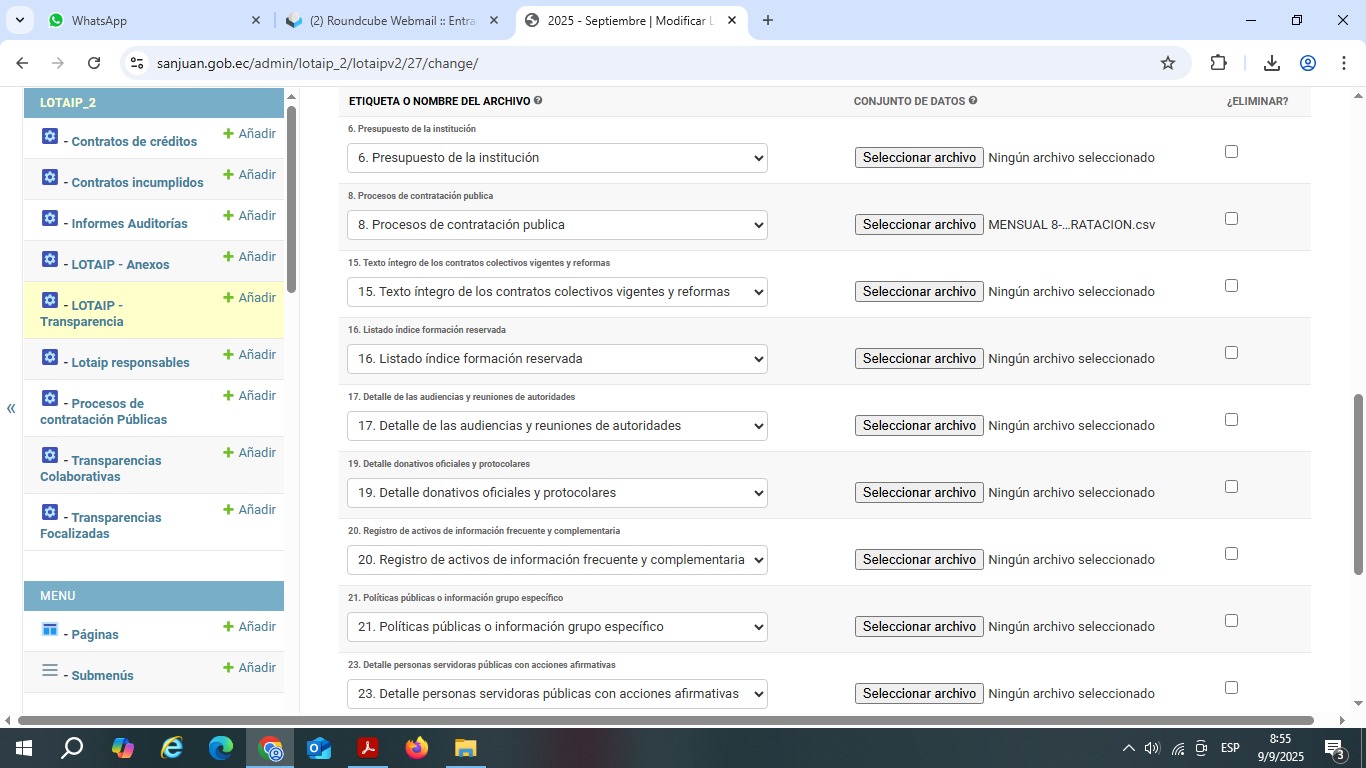Open the browser extensions puzzle icon
This screenshot has height=768, width=1366.
click(1218, 63)
